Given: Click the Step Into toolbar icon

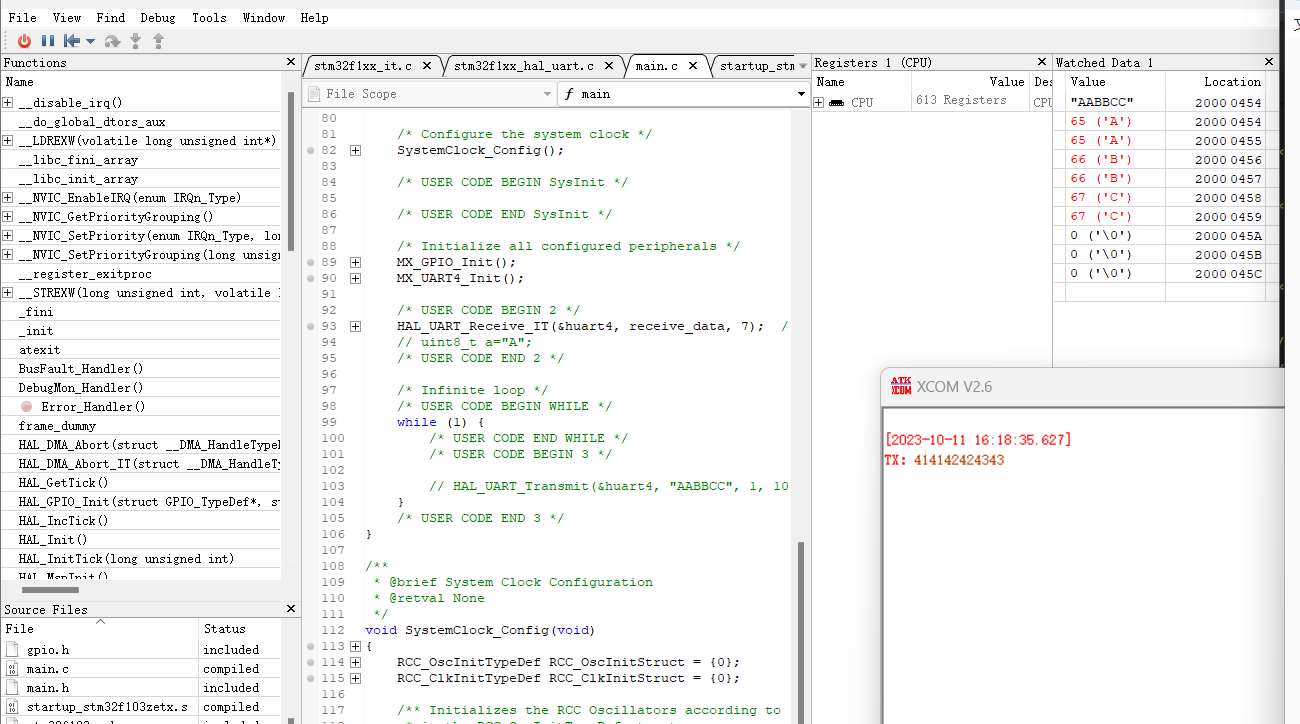Looking at the screenshot, I should [136, 41].
